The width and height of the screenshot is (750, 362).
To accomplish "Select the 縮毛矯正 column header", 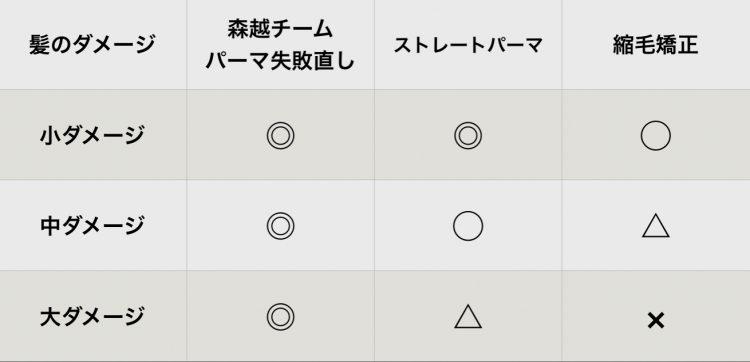I will coord(656,44).
